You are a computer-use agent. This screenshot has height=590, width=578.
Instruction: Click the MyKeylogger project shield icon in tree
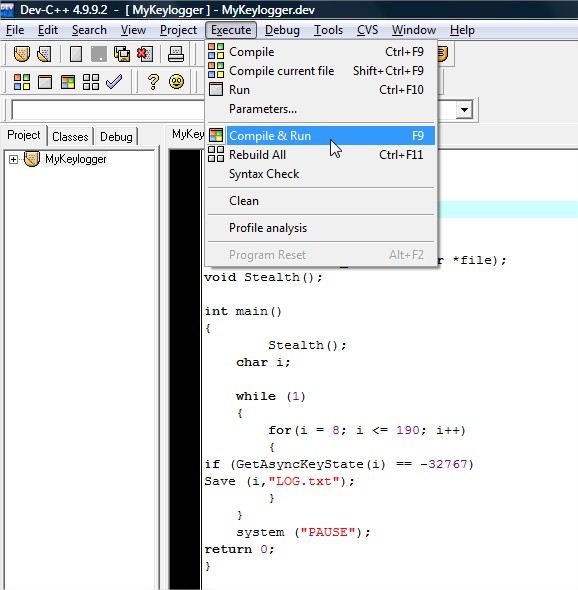[x=32, y=159]
